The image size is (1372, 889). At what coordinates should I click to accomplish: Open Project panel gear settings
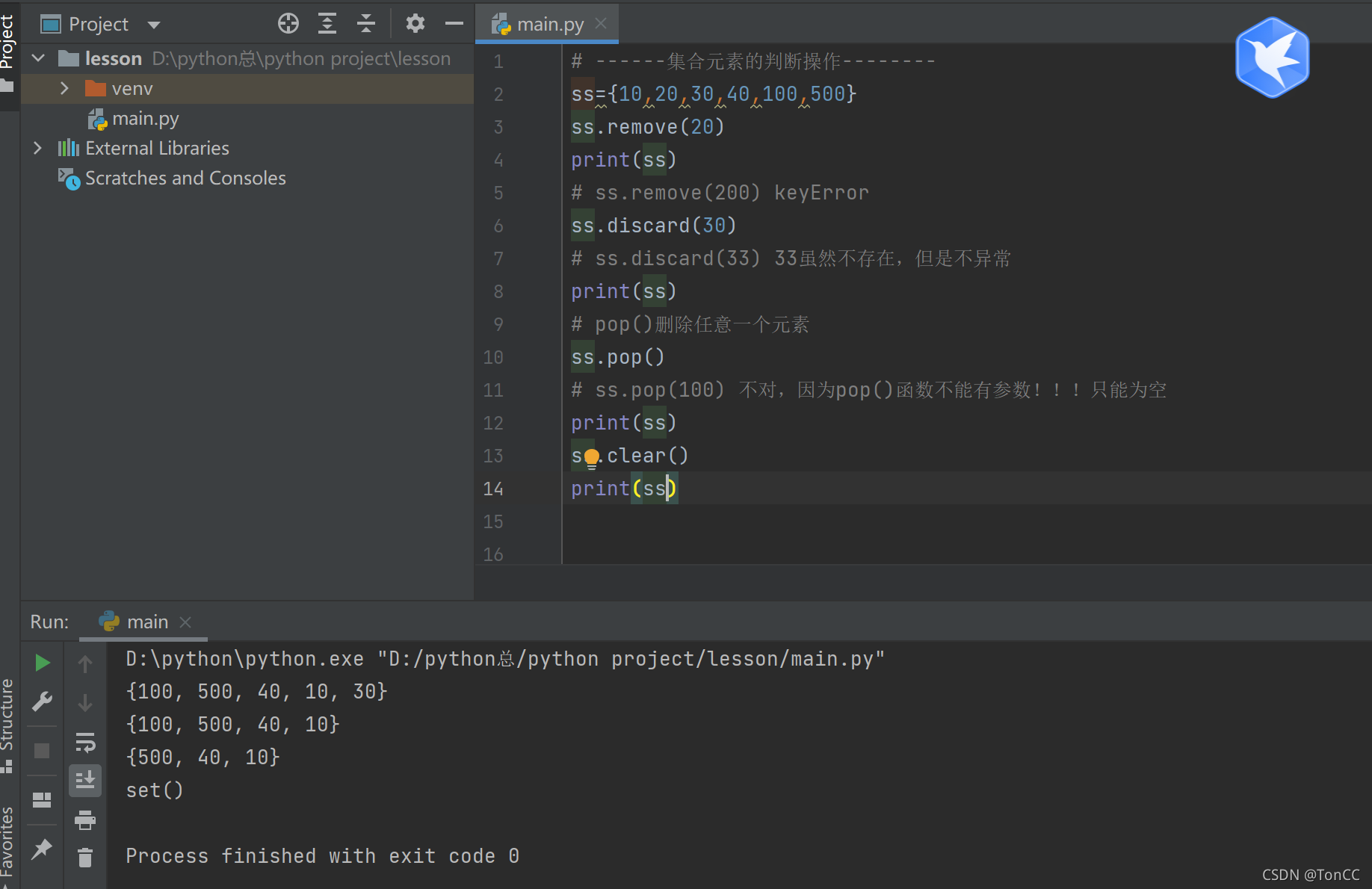[x=415, y=24]
